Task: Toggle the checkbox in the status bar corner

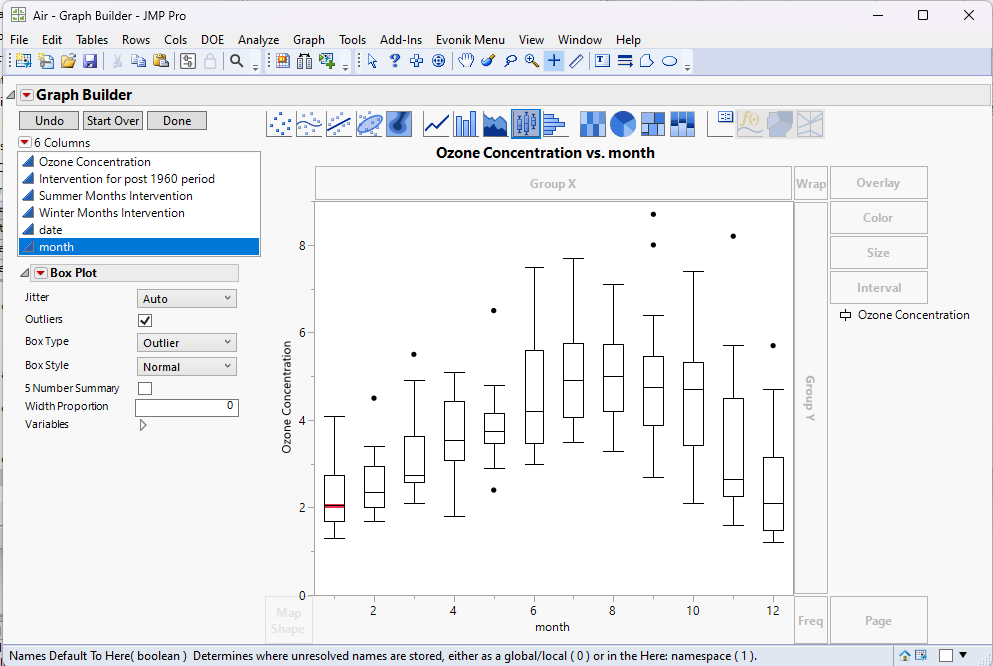Action: 946,656
